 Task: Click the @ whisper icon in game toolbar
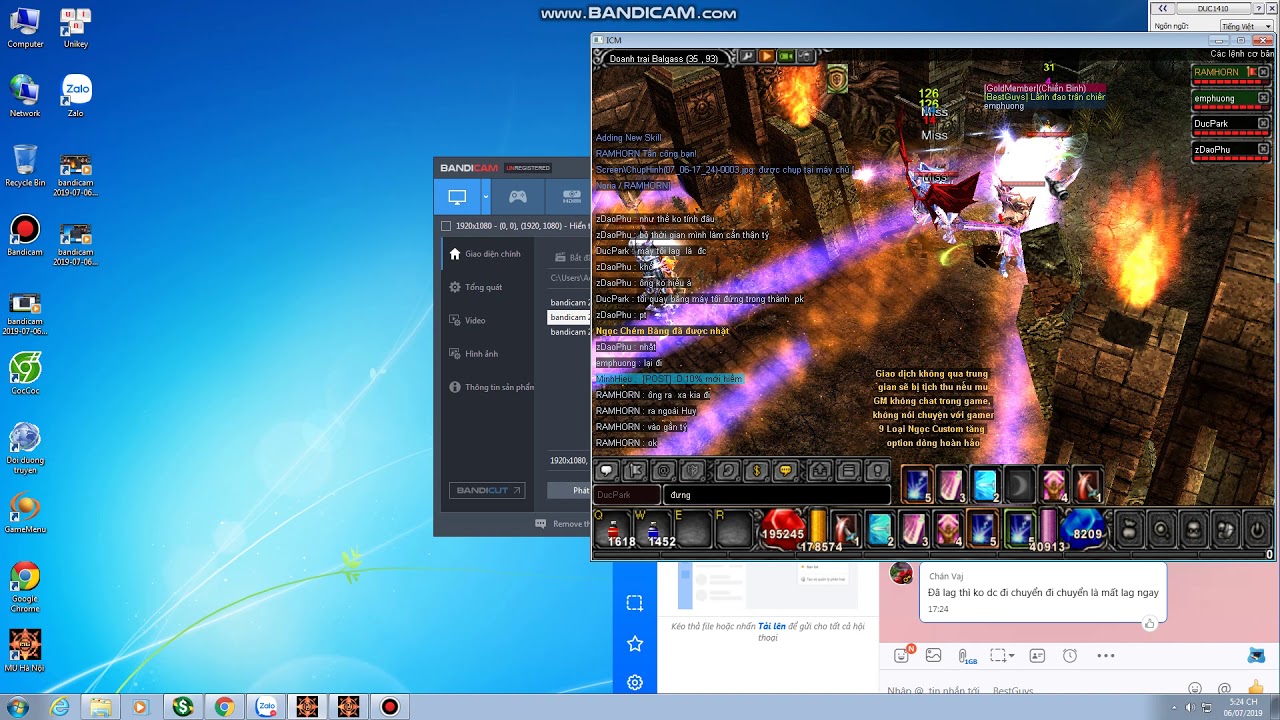[664, 470]
